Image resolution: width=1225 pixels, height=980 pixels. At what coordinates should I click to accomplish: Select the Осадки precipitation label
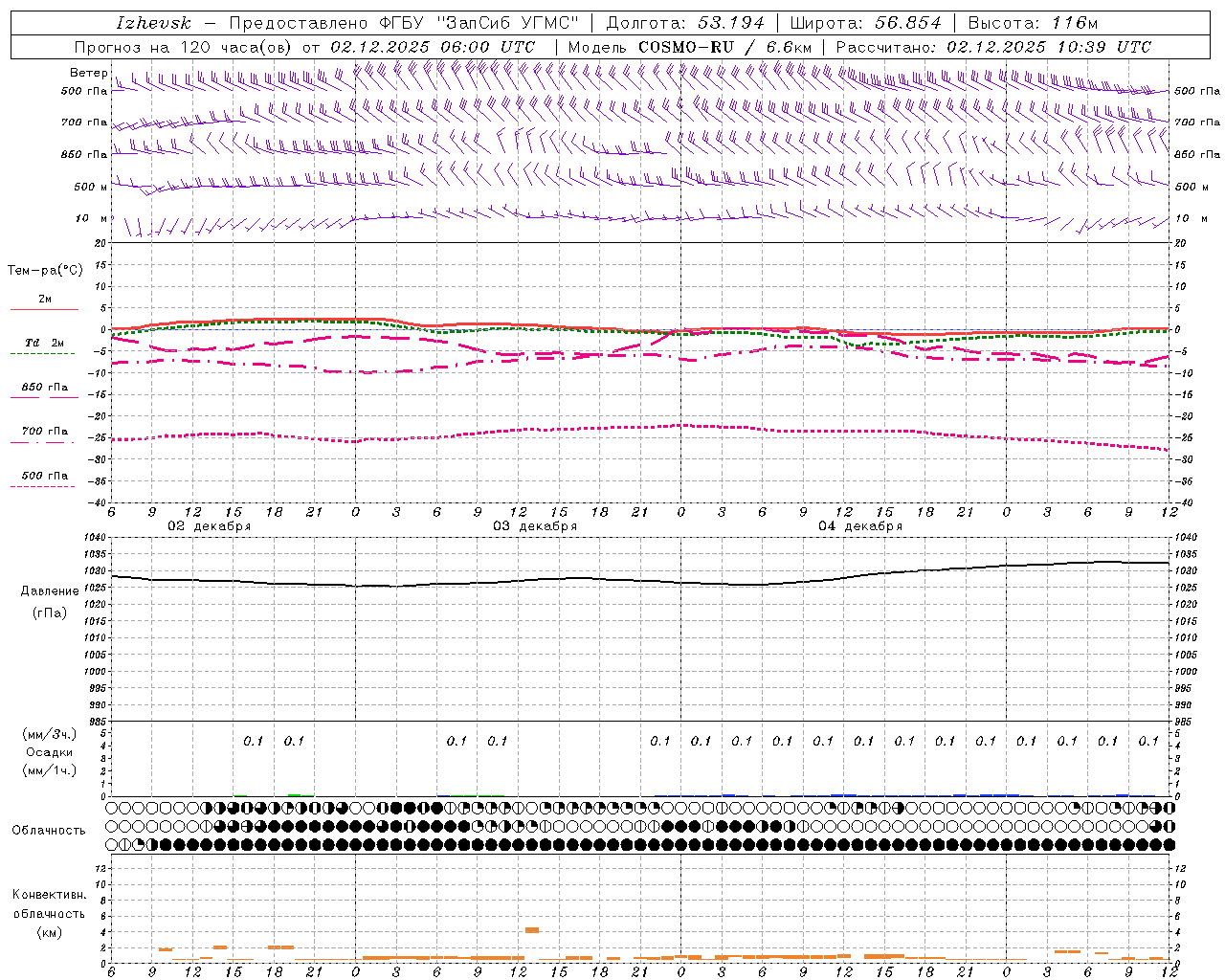point(50,752)
